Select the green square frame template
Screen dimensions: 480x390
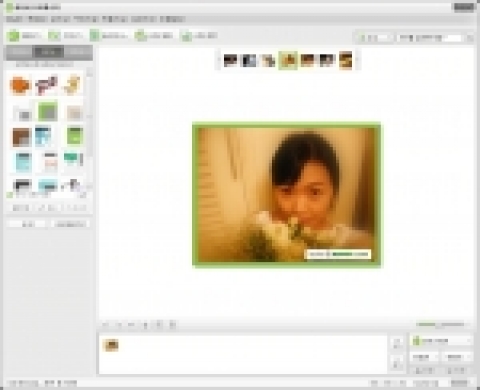coord(48,111)
